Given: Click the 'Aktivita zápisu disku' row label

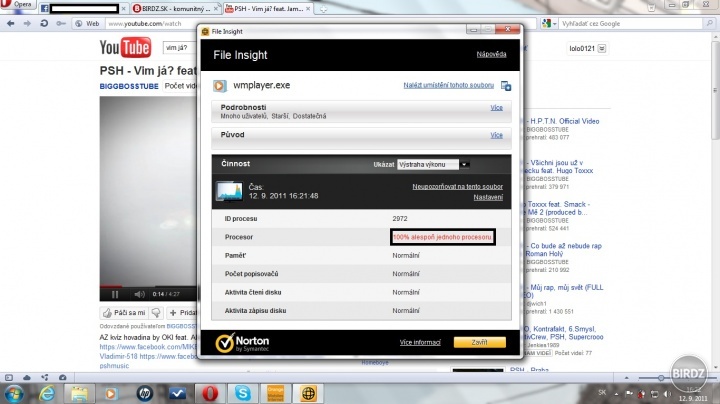Looking at the screenshot, I should (255, 310).
